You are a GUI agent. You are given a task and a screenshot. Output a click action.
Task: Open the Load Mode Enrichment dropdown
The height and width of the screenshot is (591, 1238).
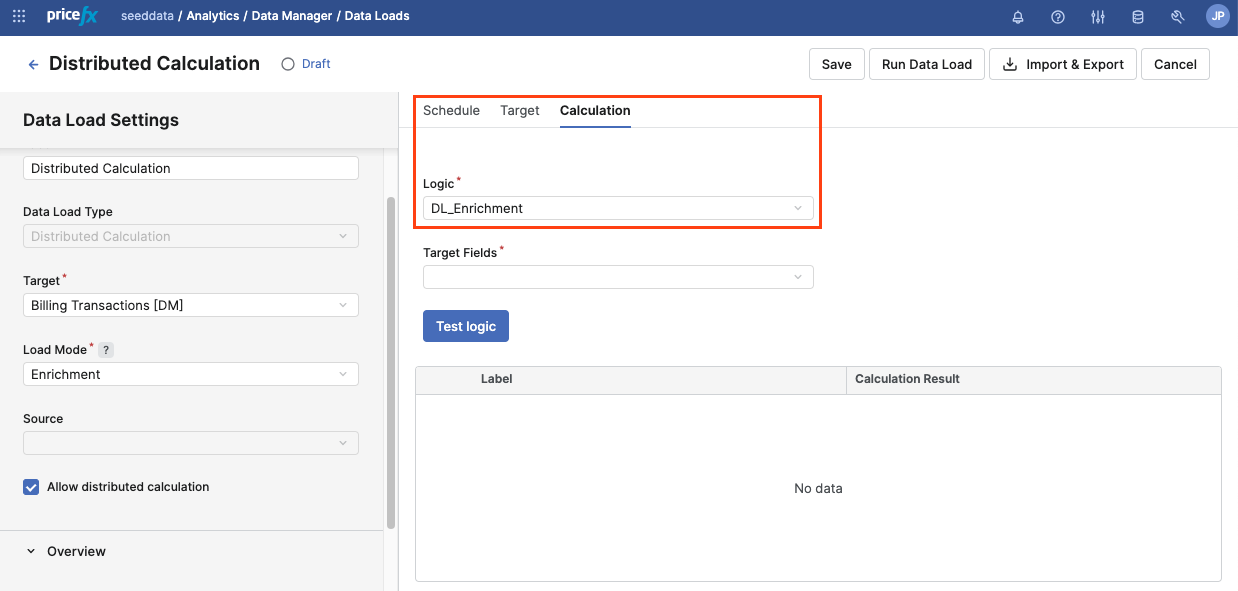[x=190, y=374]
